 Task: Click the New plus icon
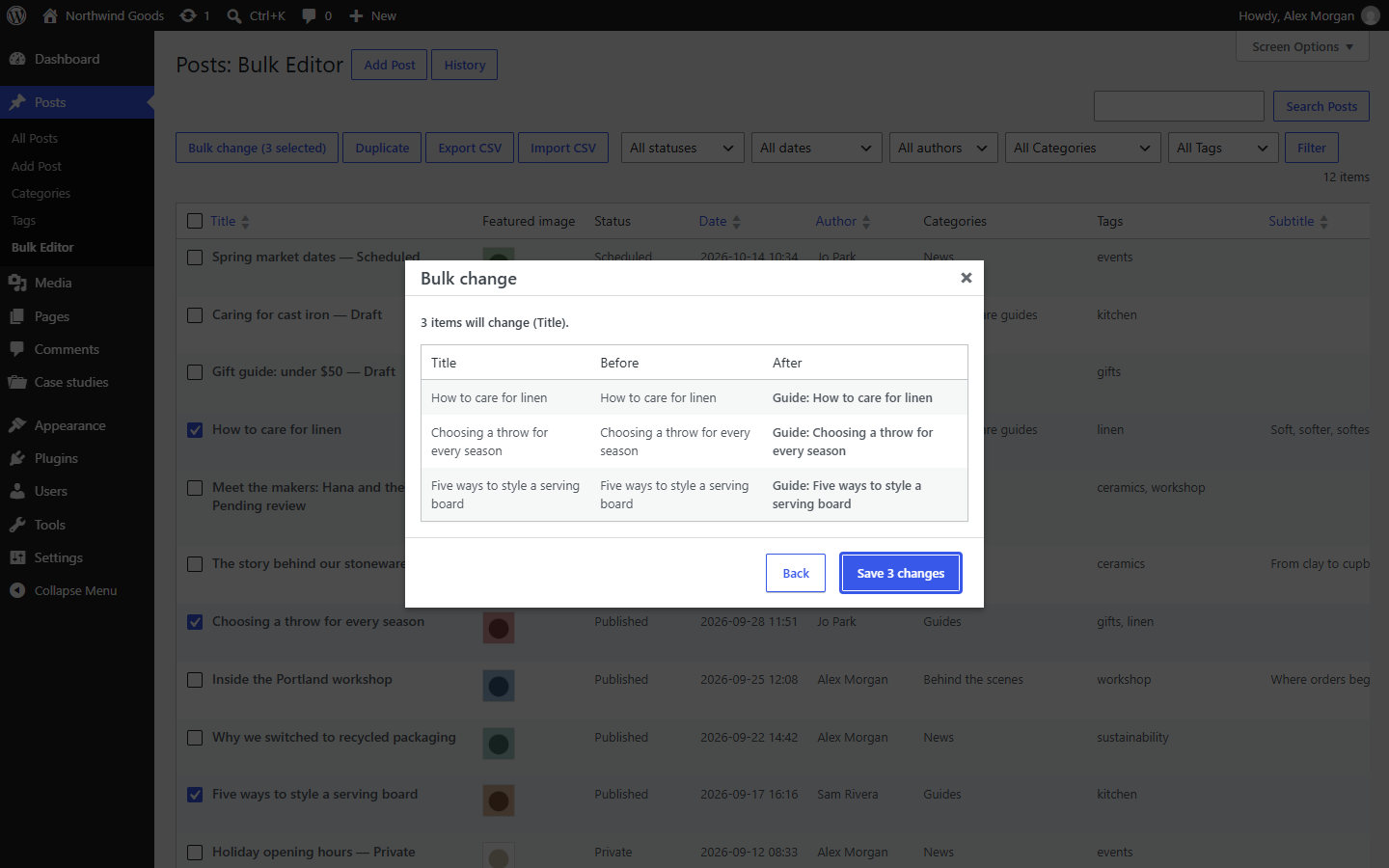point(356,15)
